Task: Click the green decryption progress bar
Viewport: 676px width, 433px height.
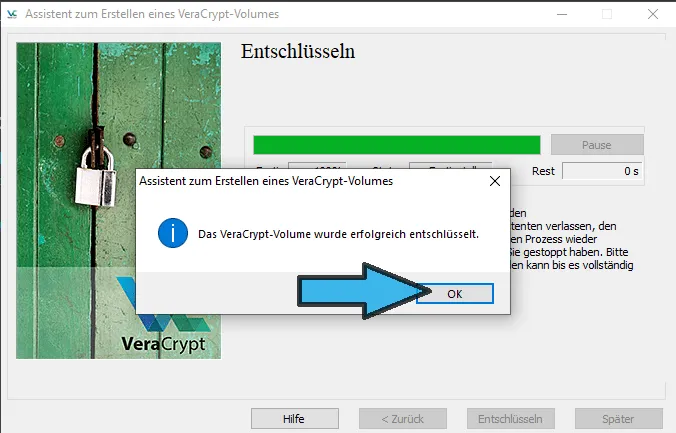Action: [x=397, y=145]
